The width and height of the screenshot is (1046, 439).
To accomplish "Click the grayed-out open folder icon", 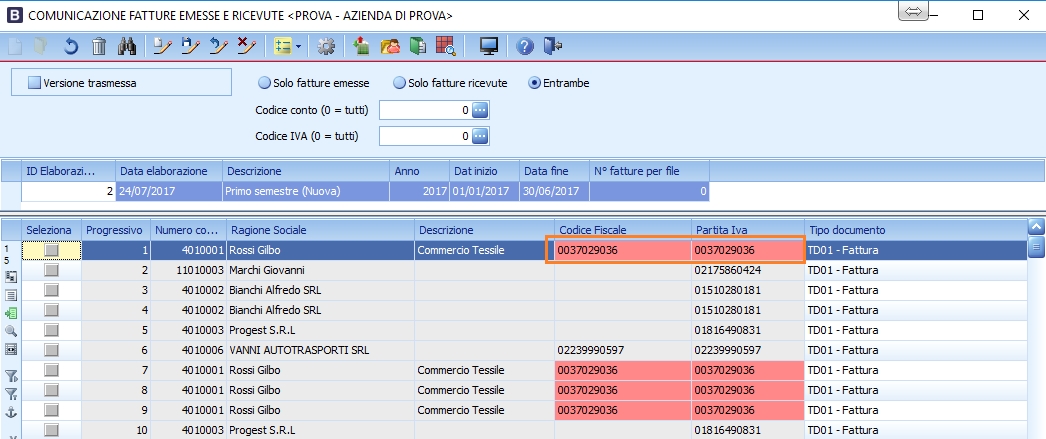I will pos(42,46).
